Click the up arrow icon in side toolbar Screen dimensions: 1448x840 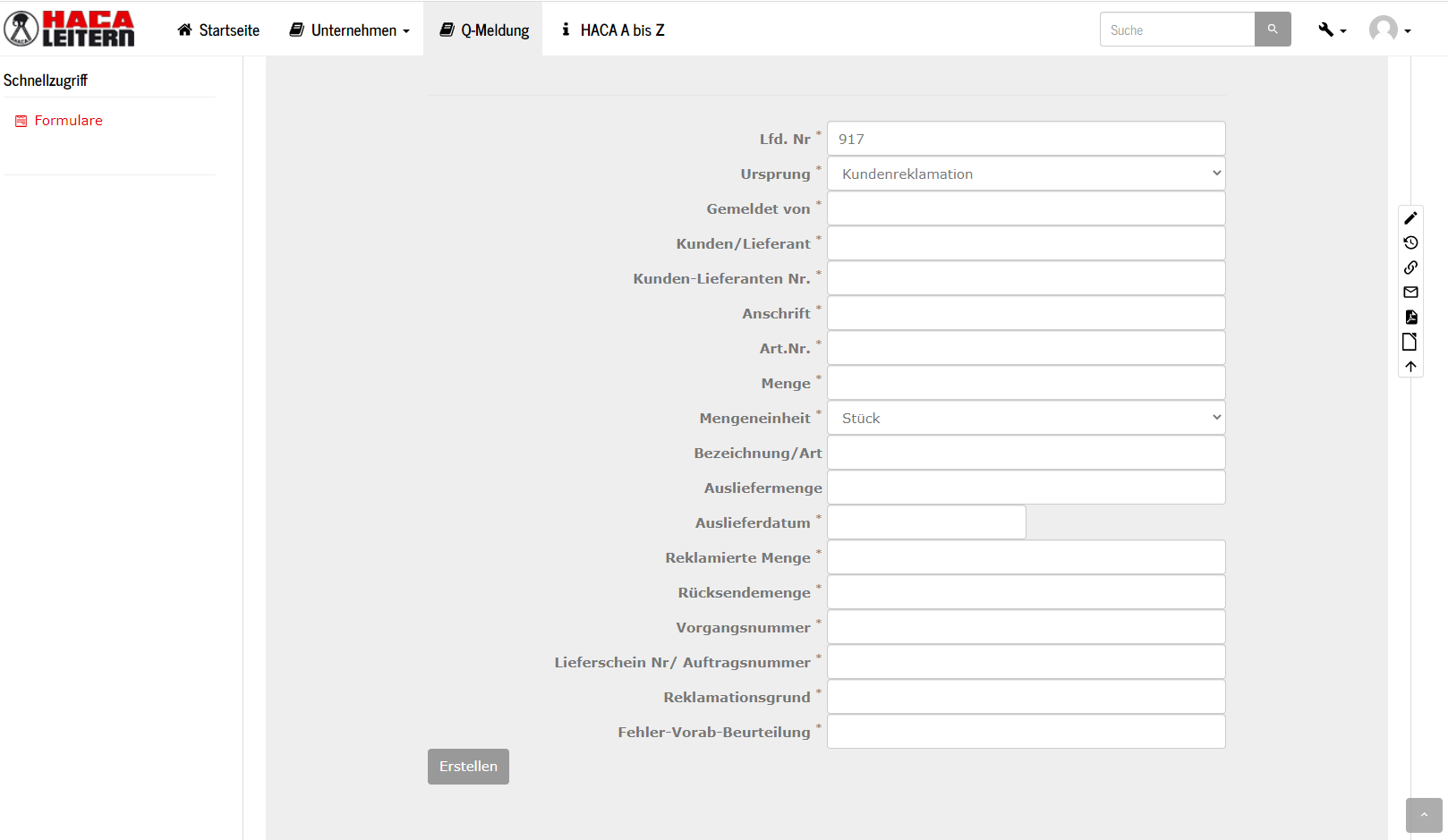1410,367
